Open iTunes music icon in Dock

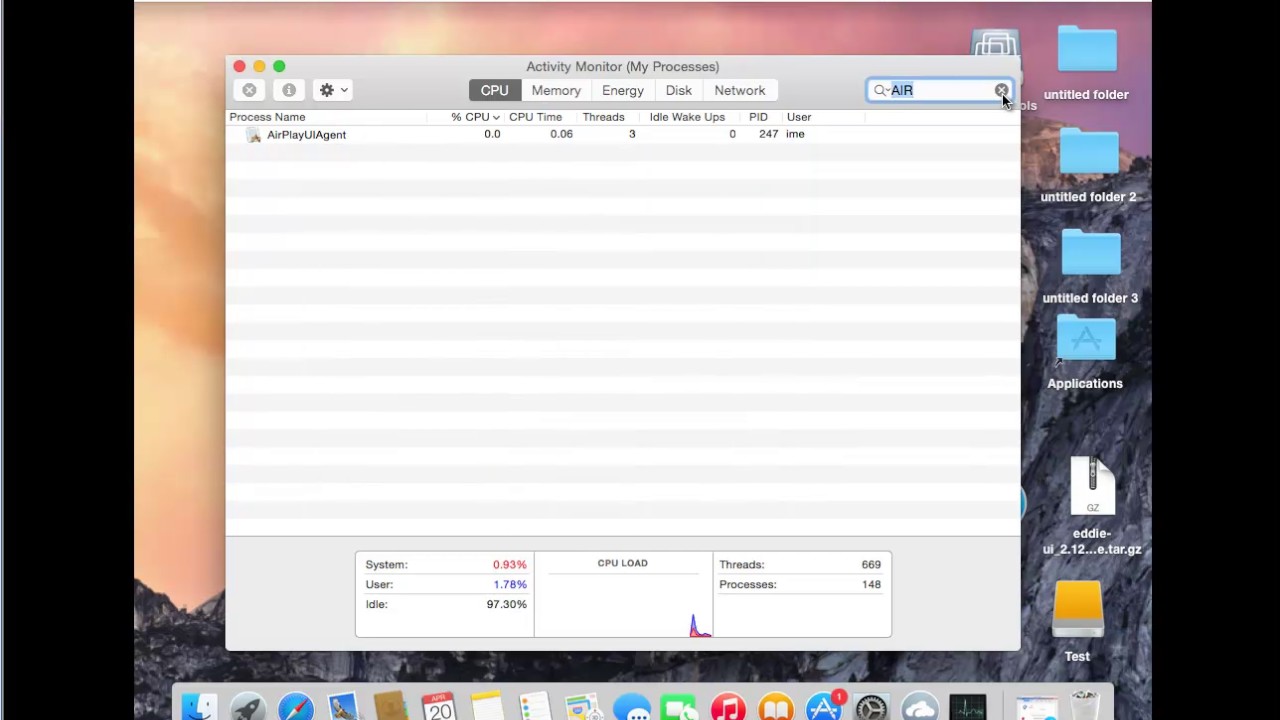coord(728,707)
